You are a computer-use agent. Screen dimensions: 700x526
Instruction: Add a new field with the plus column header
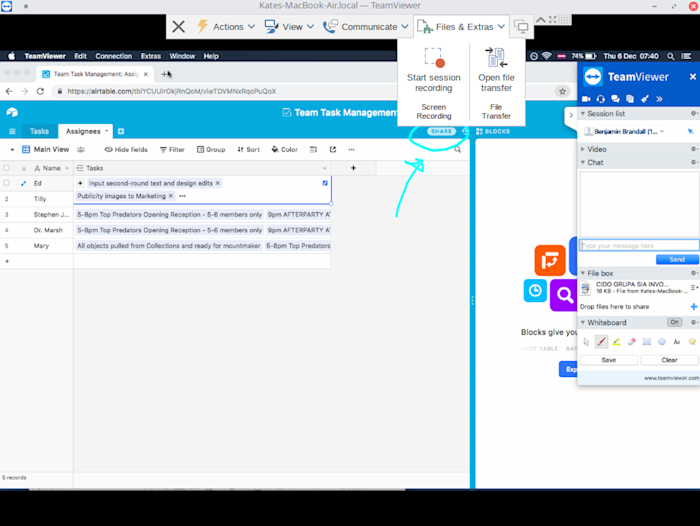click(x=353, y=168)
